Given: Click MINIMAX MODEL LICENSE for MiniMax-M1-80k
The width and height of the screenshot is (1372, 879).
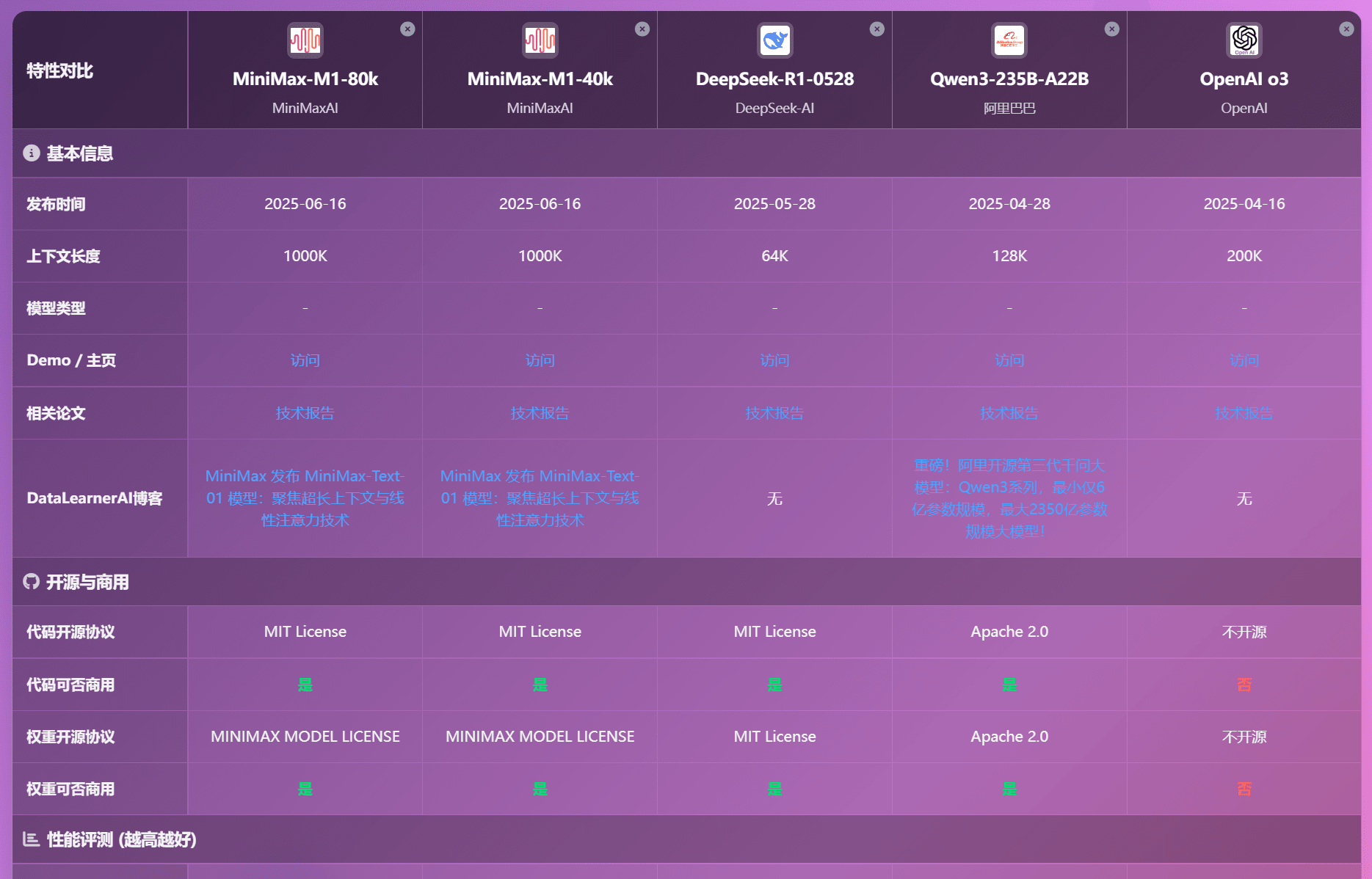Looking at the screenshot, I should coord(305,737).
